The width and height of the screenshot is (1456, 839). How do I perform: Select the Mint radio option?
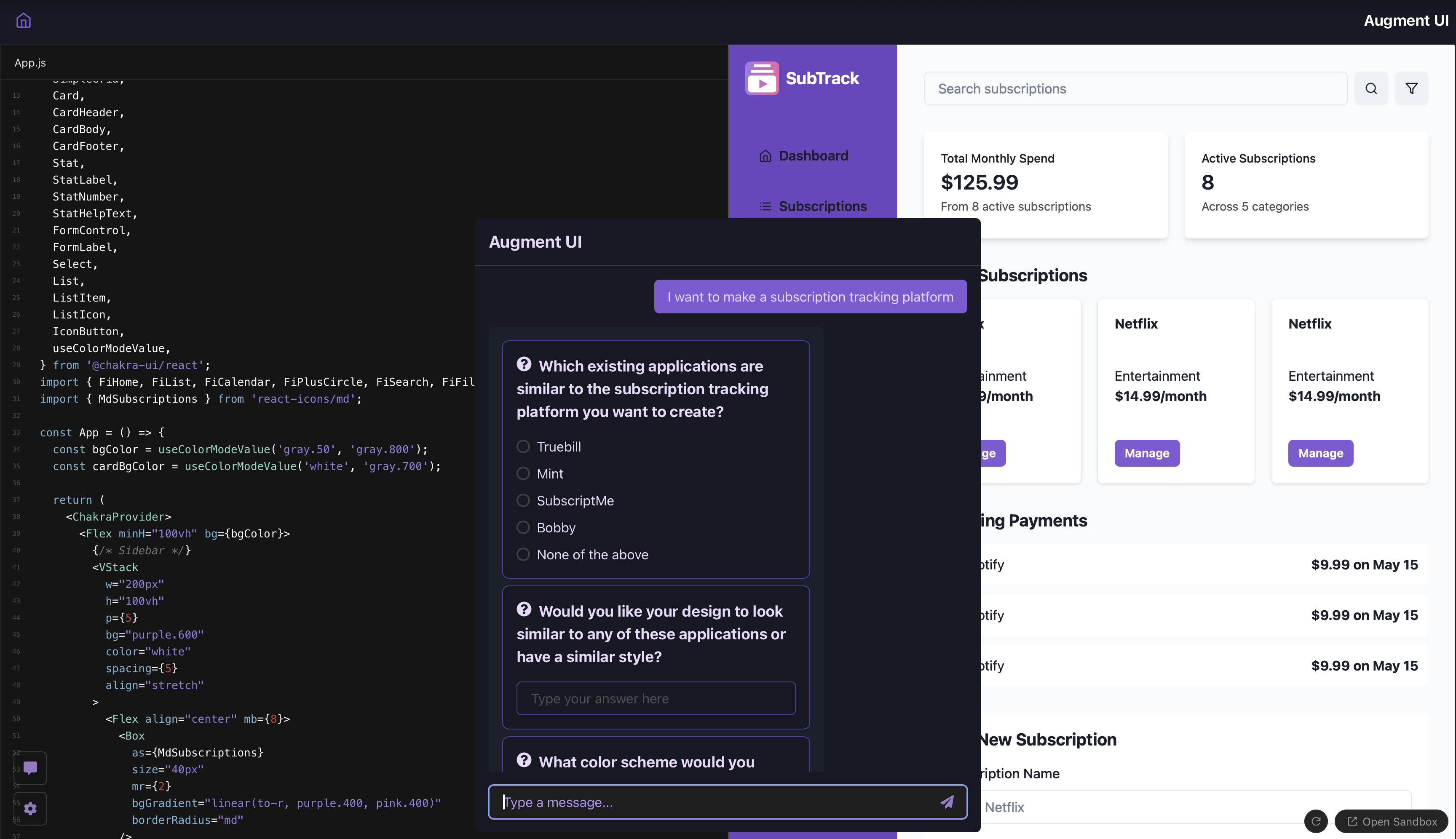point(523,474)
